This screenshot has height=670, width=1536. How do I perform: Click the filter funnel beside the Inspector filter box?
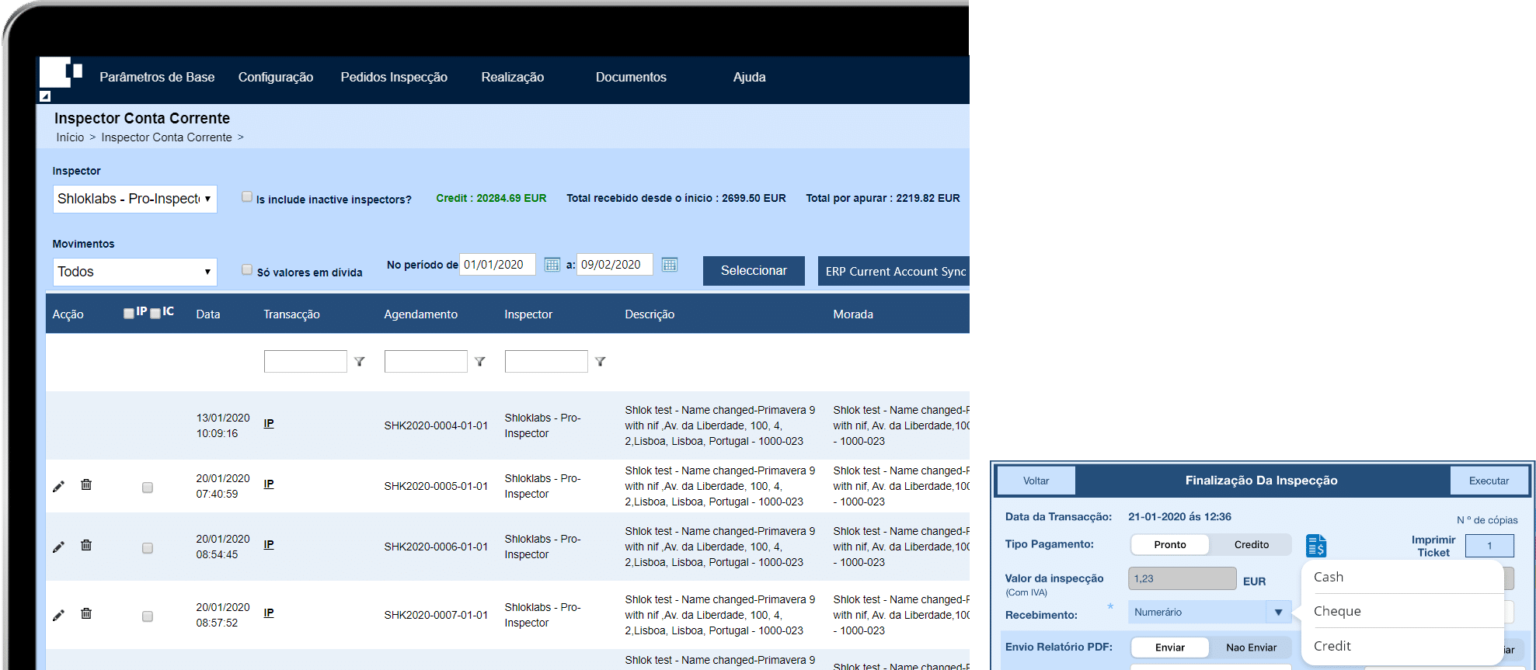click(600, 362)
